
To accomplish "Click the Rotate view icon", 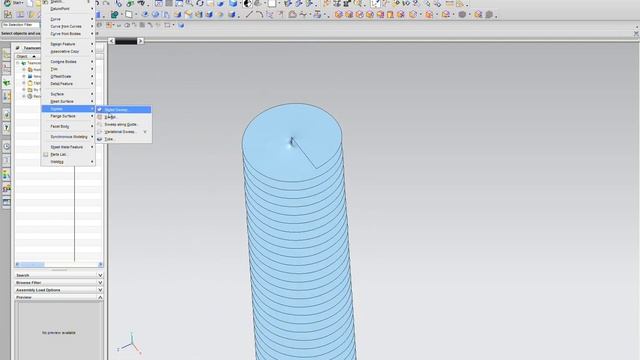I will pos(200,4).
